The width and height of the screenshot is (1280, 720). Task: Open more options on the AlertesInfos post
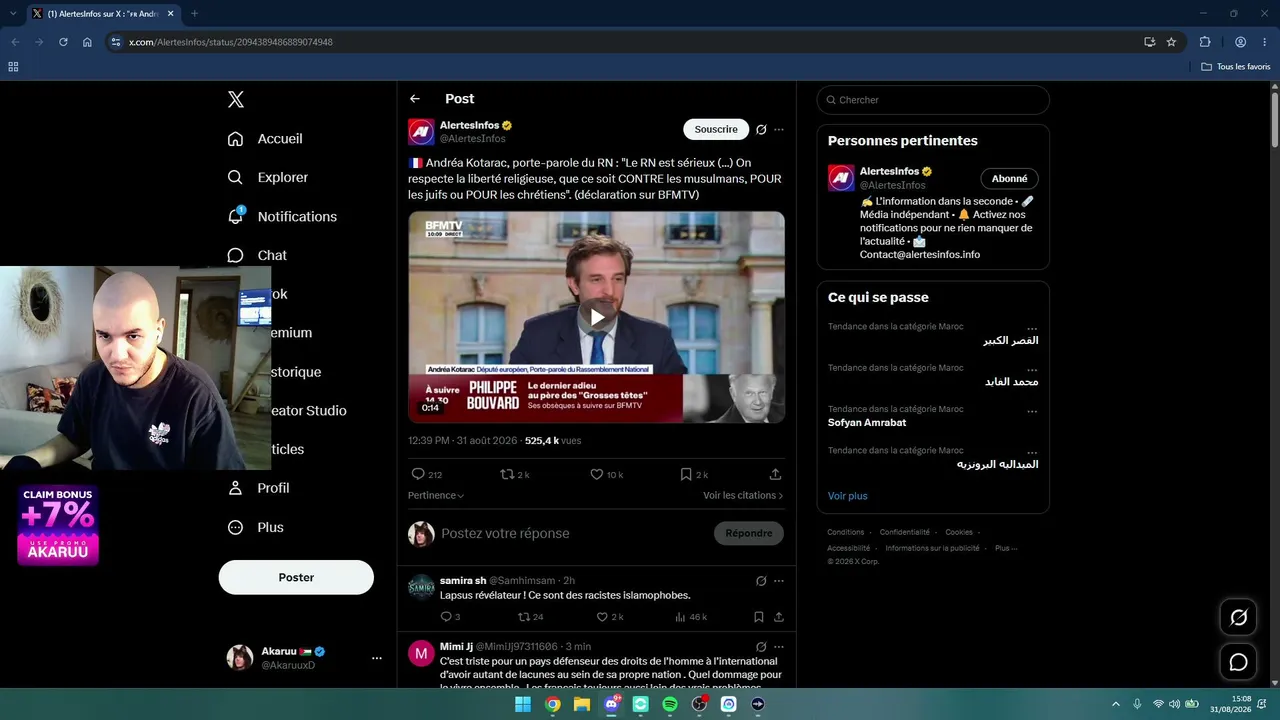[779, 129]
